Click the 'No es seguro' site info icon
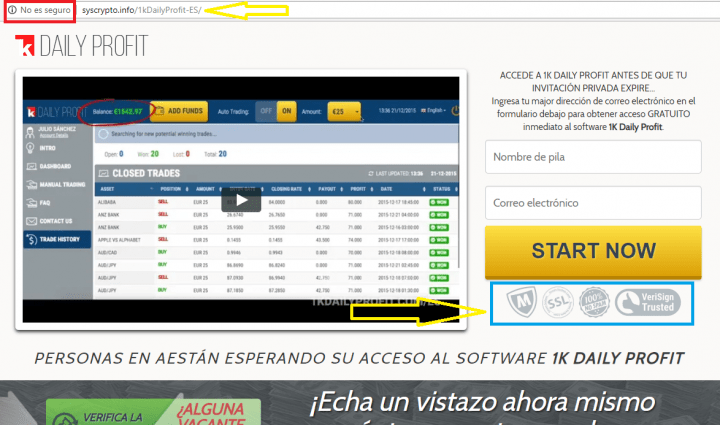The image size is (720, 425). pyautogui.click(x=11, y=9)
